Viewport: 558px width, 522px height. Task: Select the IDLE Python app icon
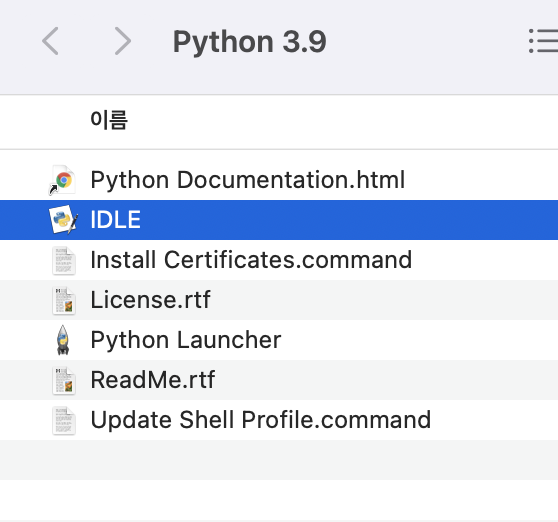(x=63, y=220)
